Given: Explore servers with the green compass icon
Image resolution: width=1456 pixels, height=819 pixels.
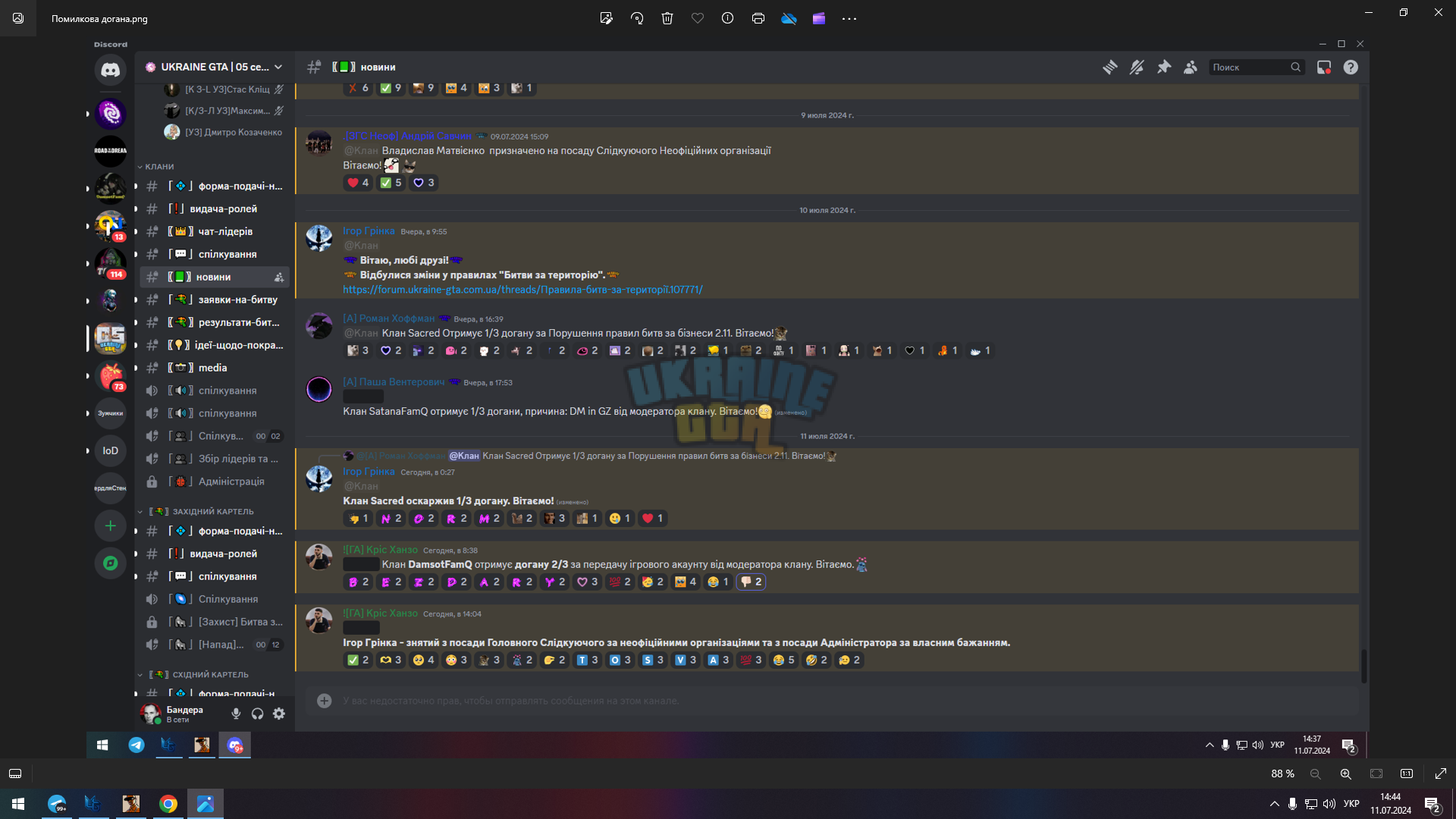Looking at the screenshot, I should click(x=111, y=563).
